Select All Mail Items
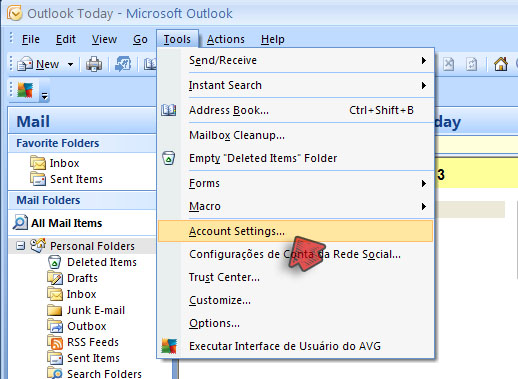 click(67, 223)
